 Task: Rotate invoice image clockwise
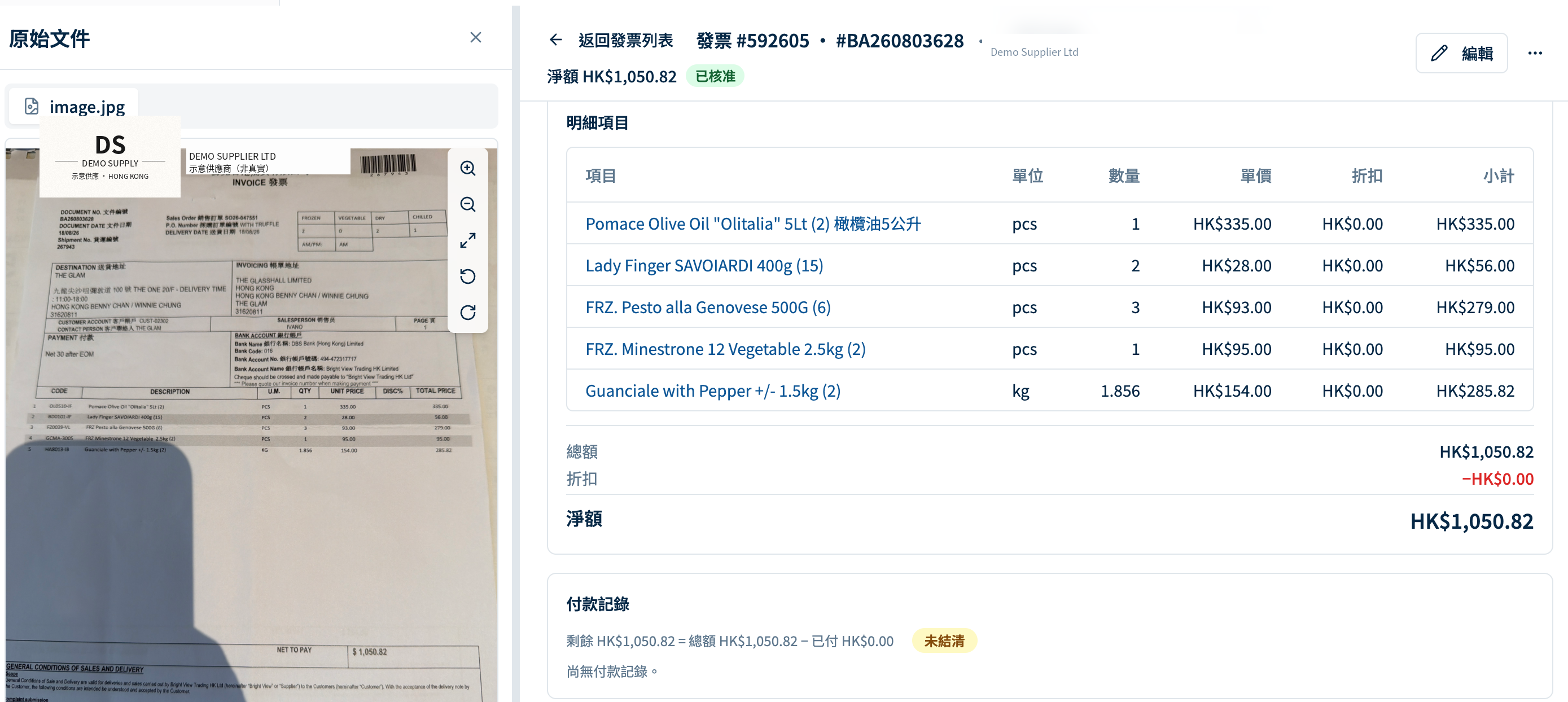click(x=467, y=312)
